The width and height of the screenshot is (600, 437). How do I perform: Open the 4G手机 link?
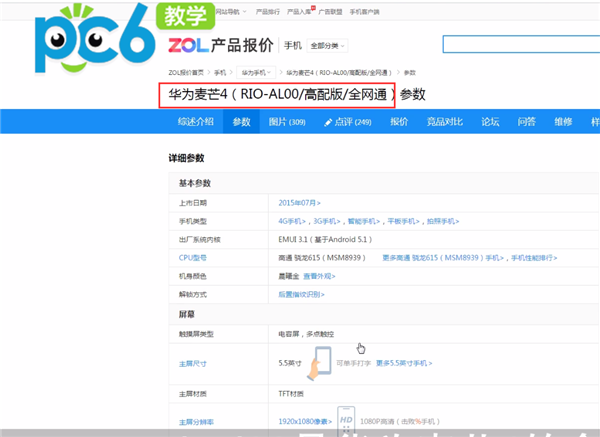[x=292, y=222]
